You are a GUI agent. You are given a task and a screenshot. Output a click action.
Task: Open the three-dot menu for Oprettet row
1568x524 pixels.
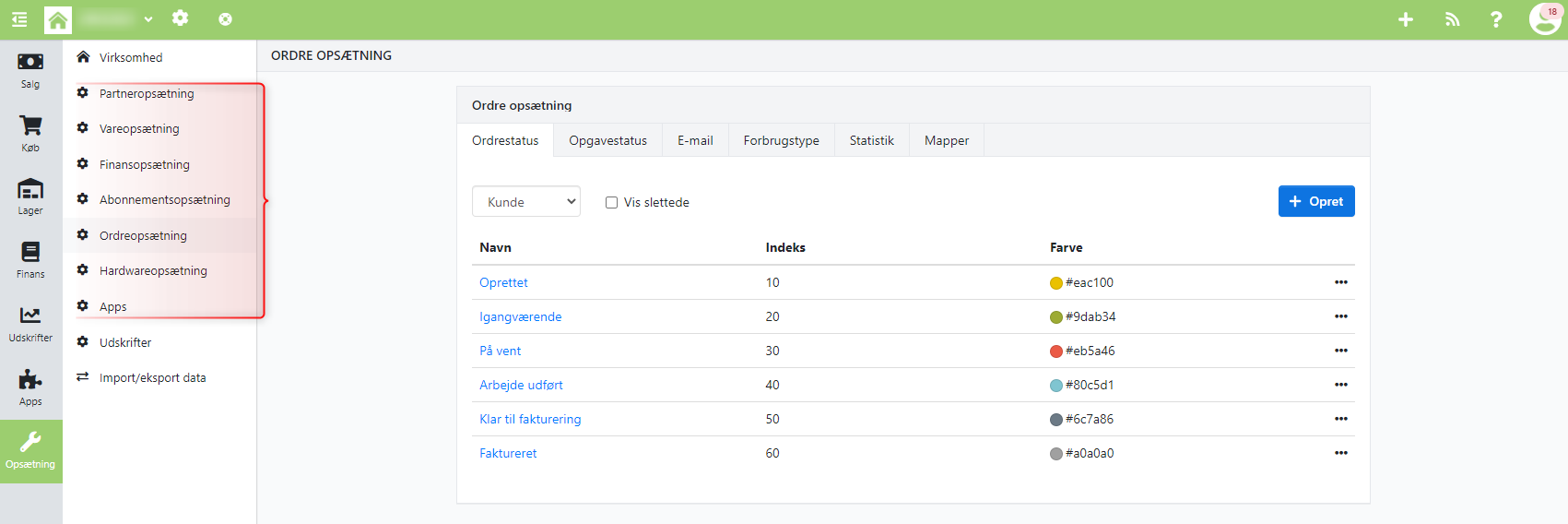[x=1340, y=282]
